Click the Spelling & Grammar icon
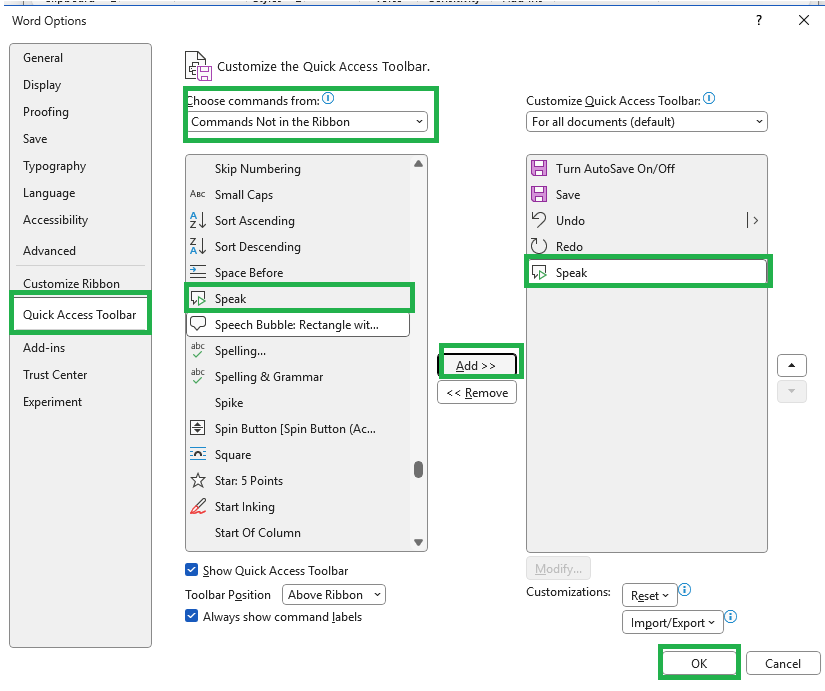 197,376
